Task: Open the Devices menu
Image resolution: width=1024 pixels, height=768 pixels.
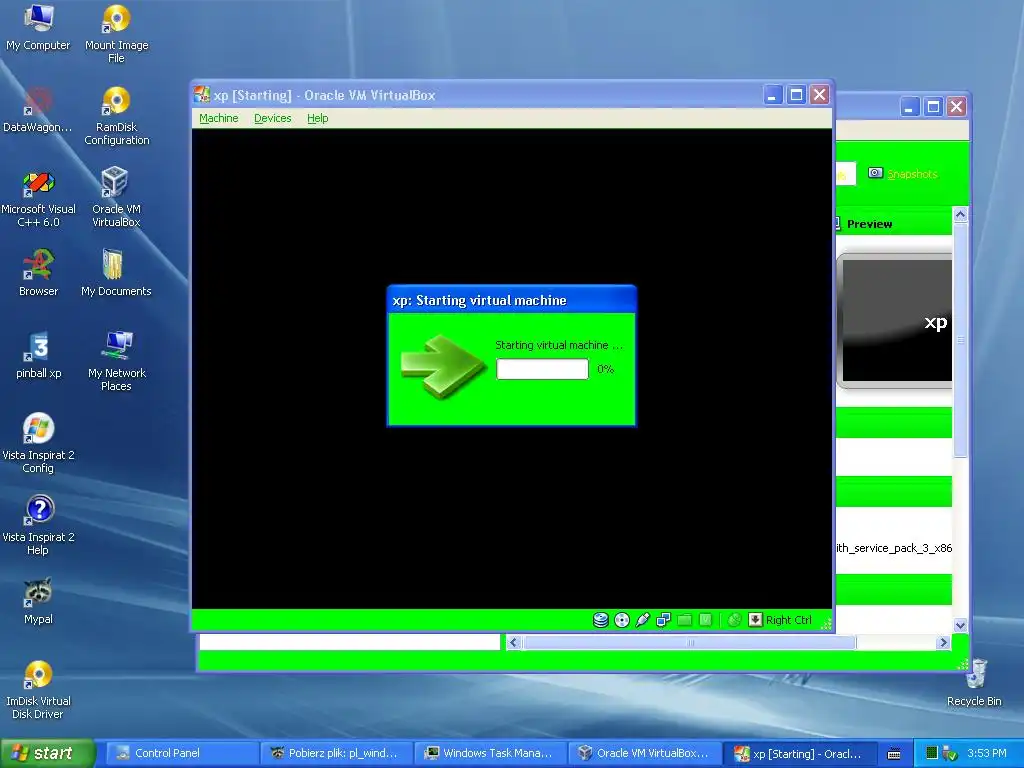Action: tap(272, 118)
